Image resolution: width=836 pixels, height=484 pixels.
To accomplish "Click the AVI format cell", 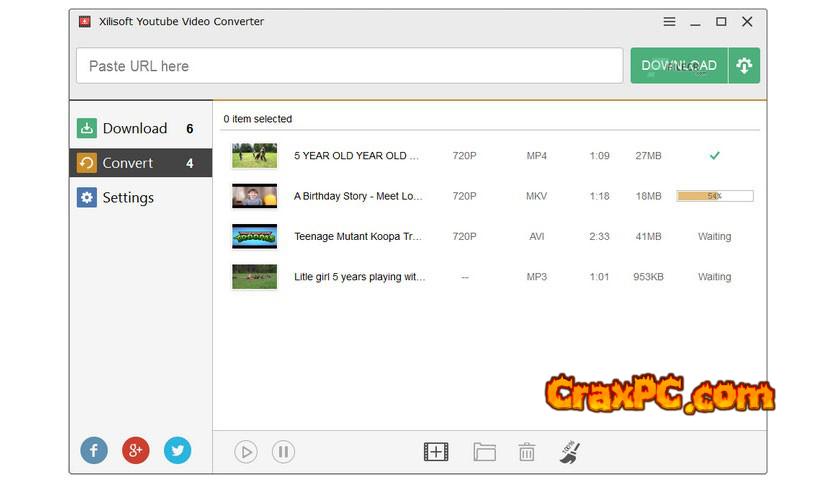I will pyautogui.click(x=536, y=236).
